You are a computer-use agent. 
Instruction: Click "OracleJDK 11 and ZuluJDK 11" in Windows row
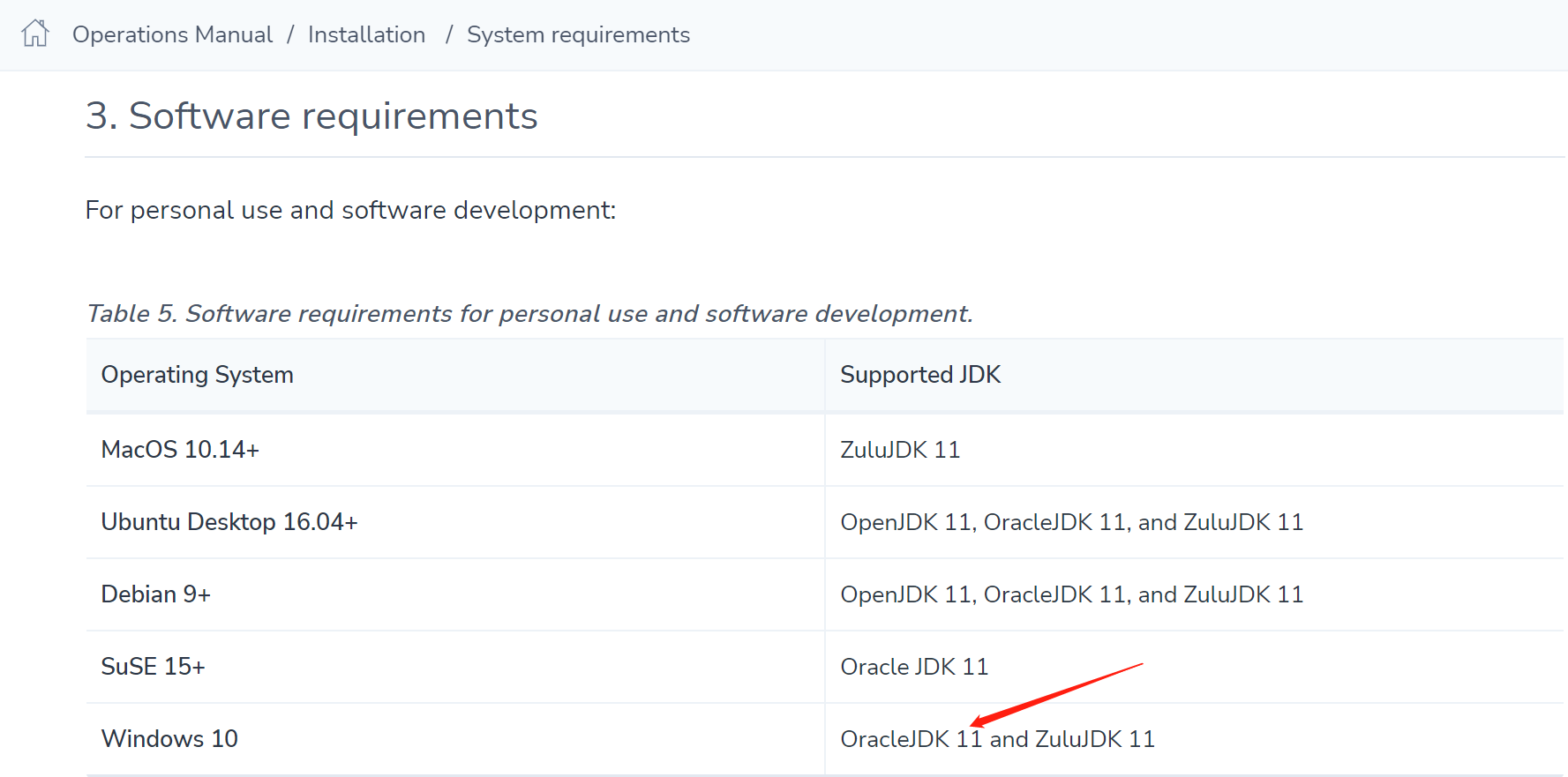997,739
